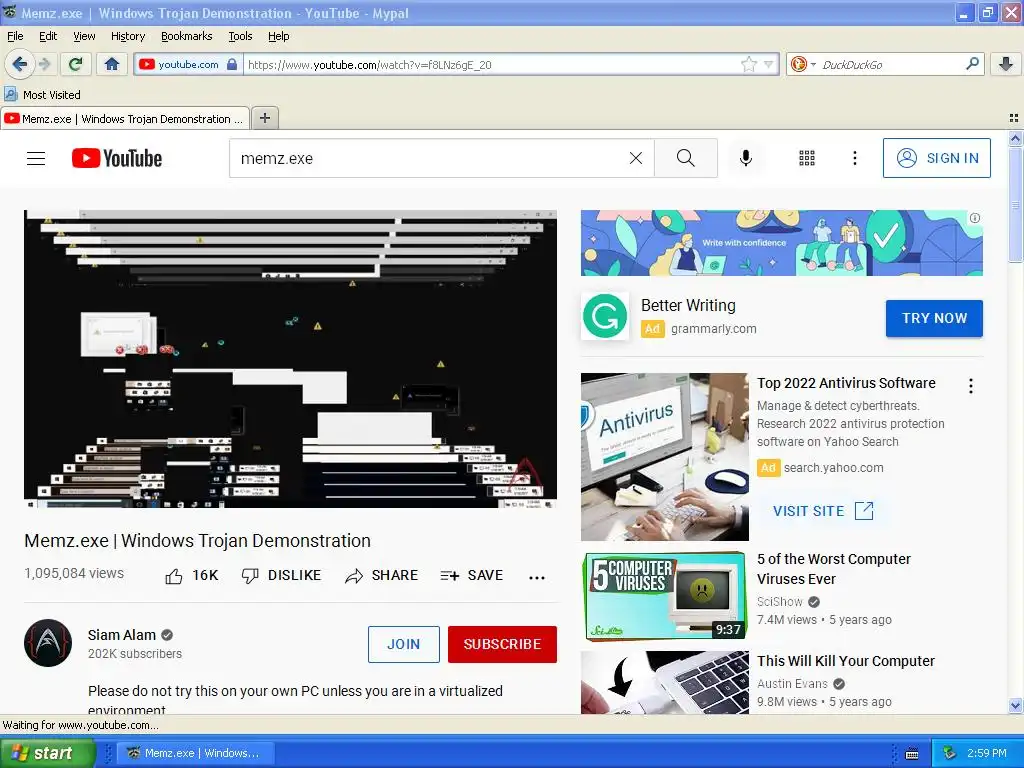Click the page scrollbar down arrow
The width and height of the screenshot is (1024, 768).
click(x=1015, y=705)
